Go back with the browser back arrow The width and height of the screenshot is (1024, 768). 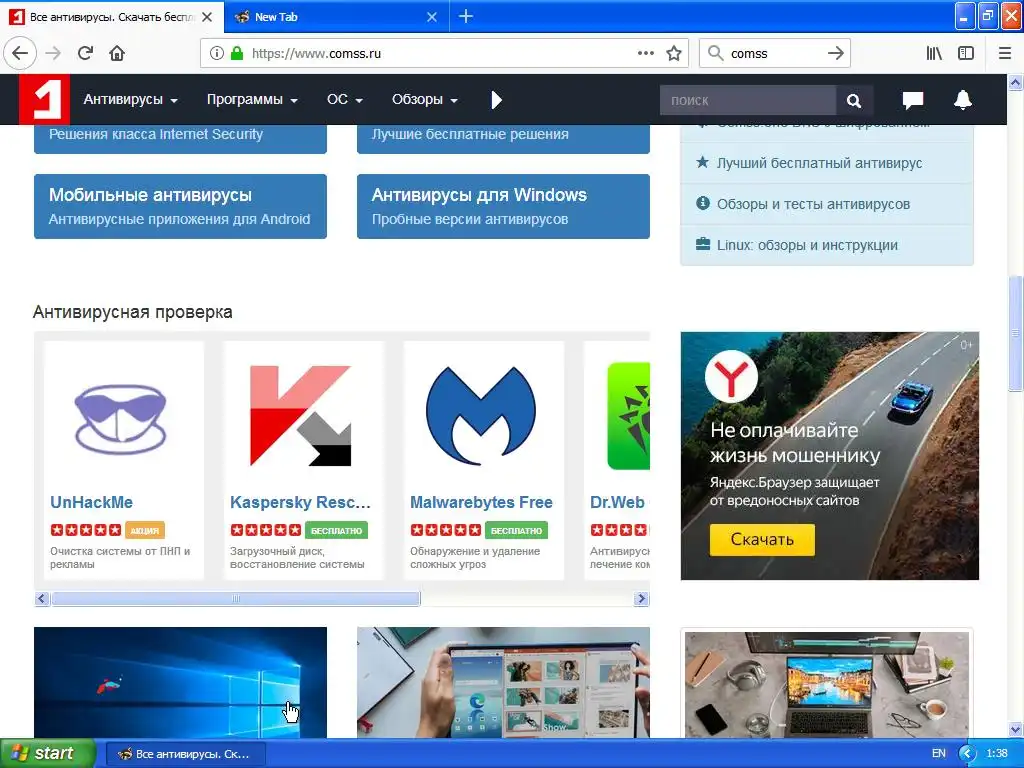[x=20, y=54]
